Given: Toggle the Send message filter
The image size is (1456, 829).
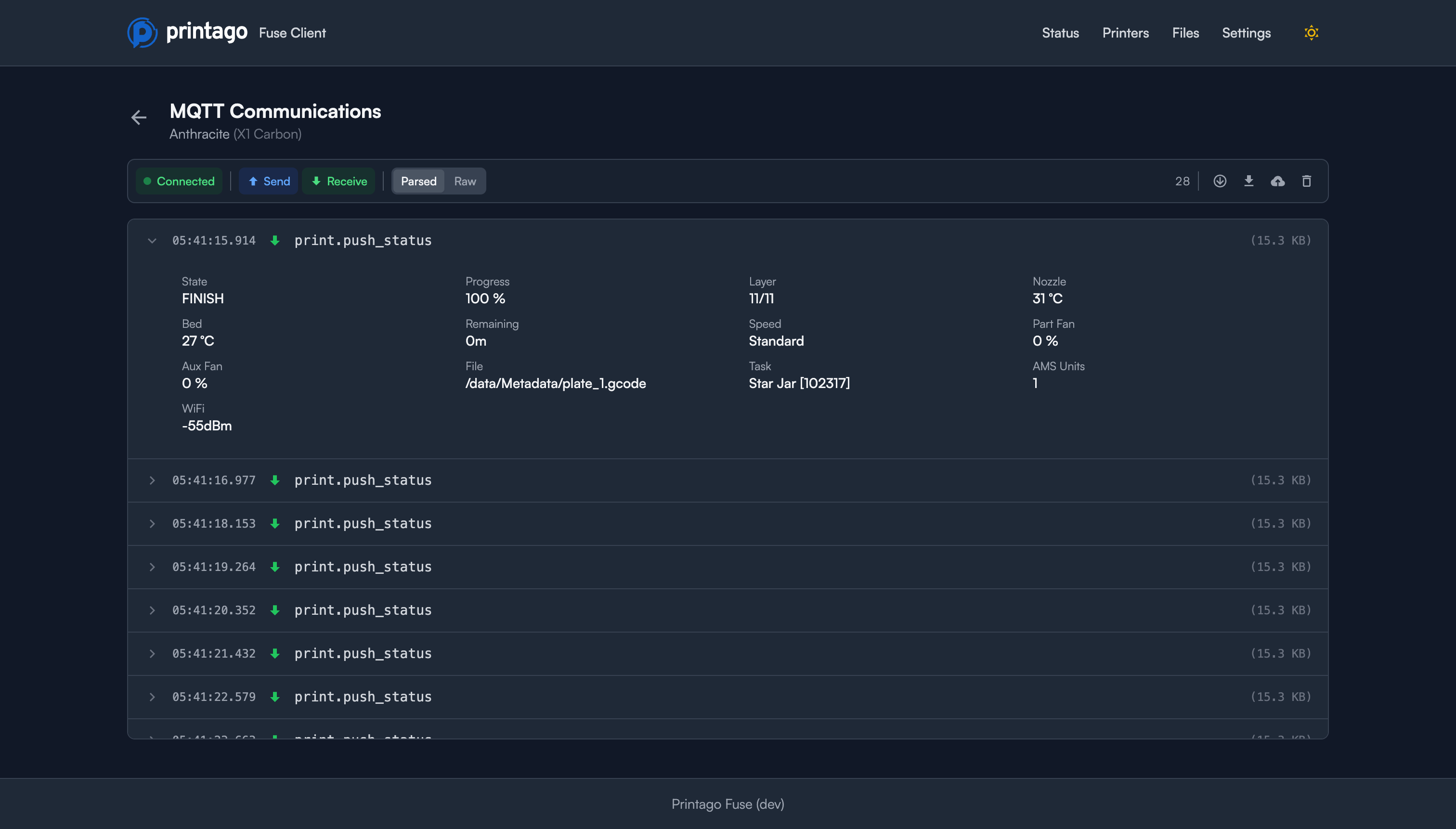Looking at the screenshot, I should point(268,181).
